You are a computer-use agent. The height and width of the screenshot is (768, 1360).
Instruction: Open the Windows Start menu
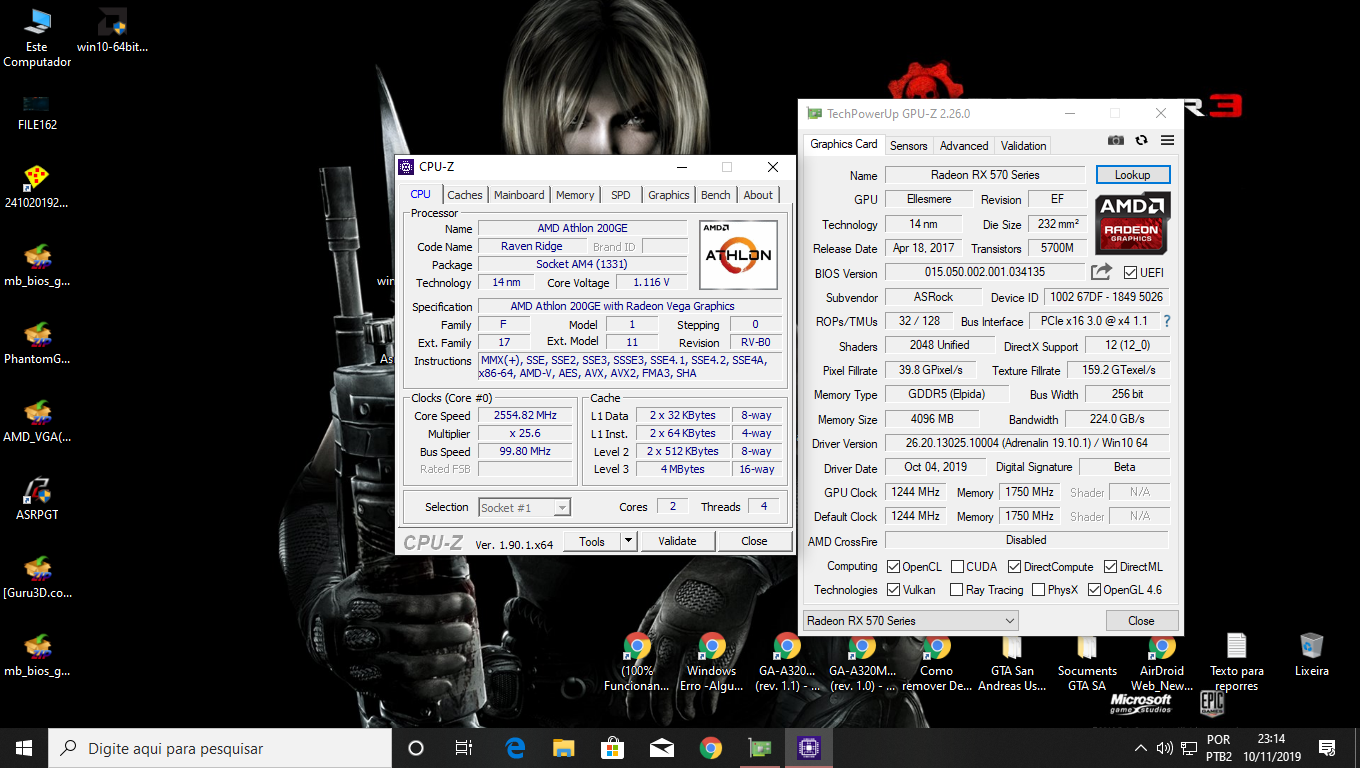point(24,748)
